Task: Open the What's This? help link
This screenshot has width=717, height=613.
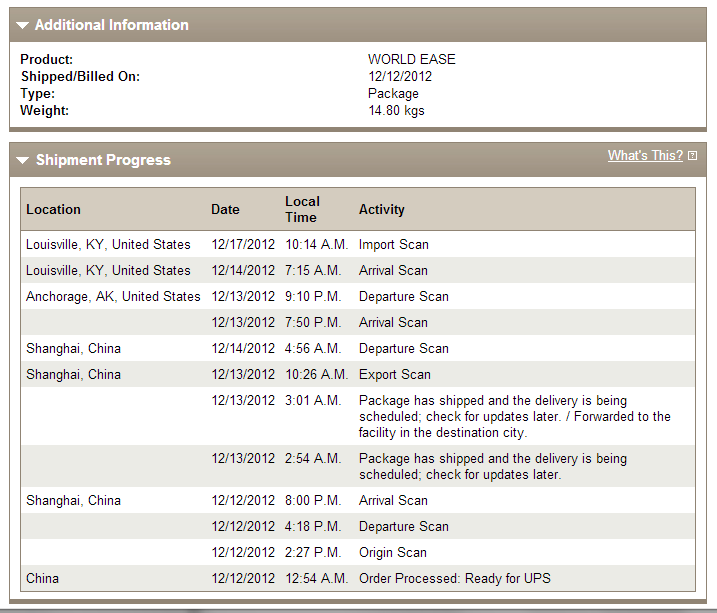Action: point(645,155)
